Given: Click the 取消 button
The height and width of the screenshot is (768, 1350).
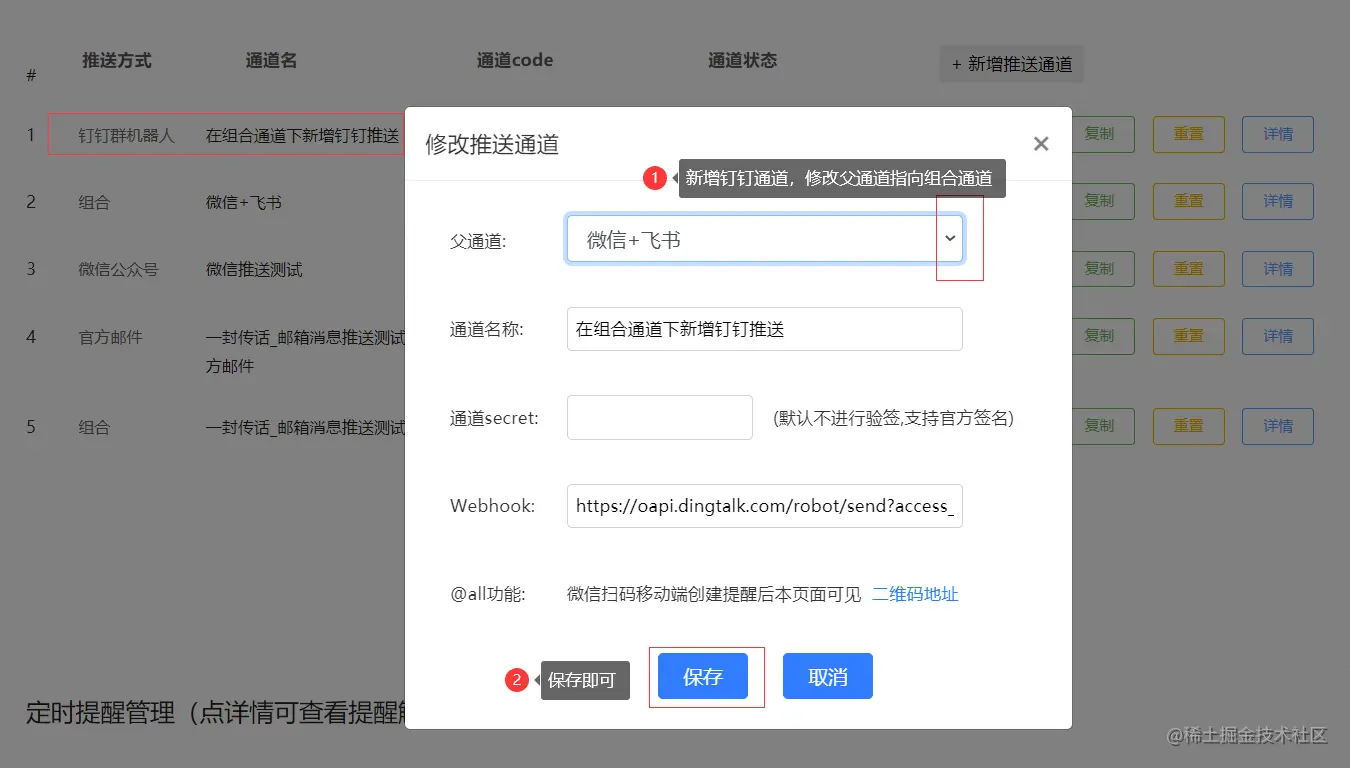Looking at the screenshot, I should click(827, 676).
